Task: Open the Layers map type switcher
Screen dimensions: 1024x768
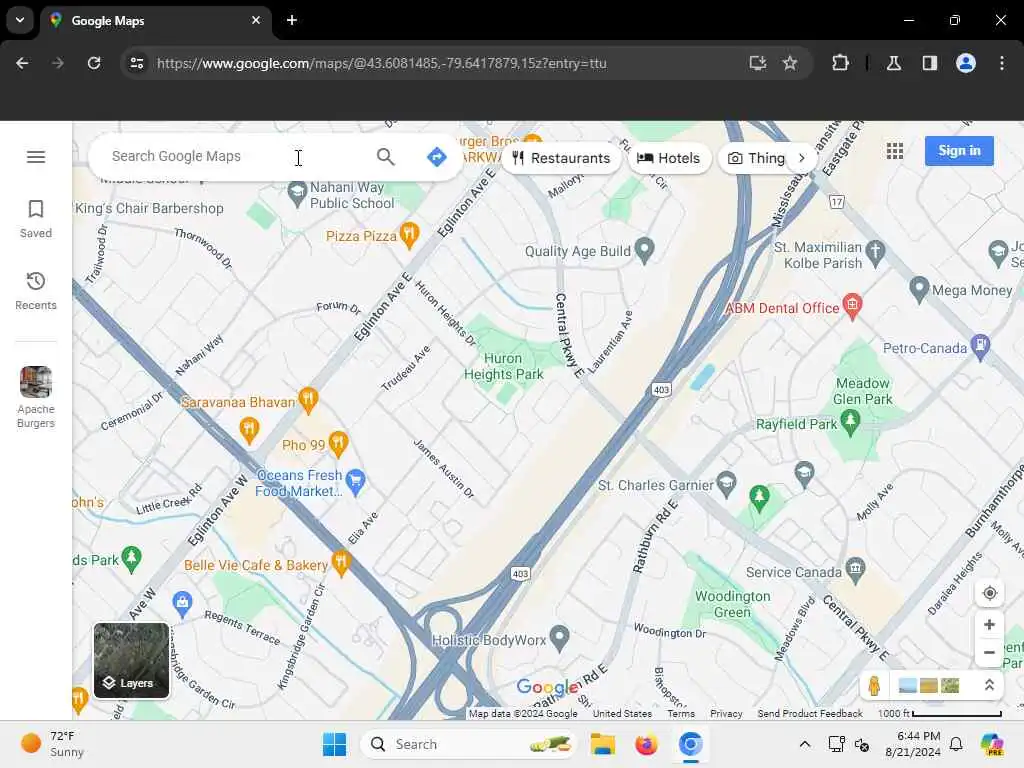Action: (131, 660)
